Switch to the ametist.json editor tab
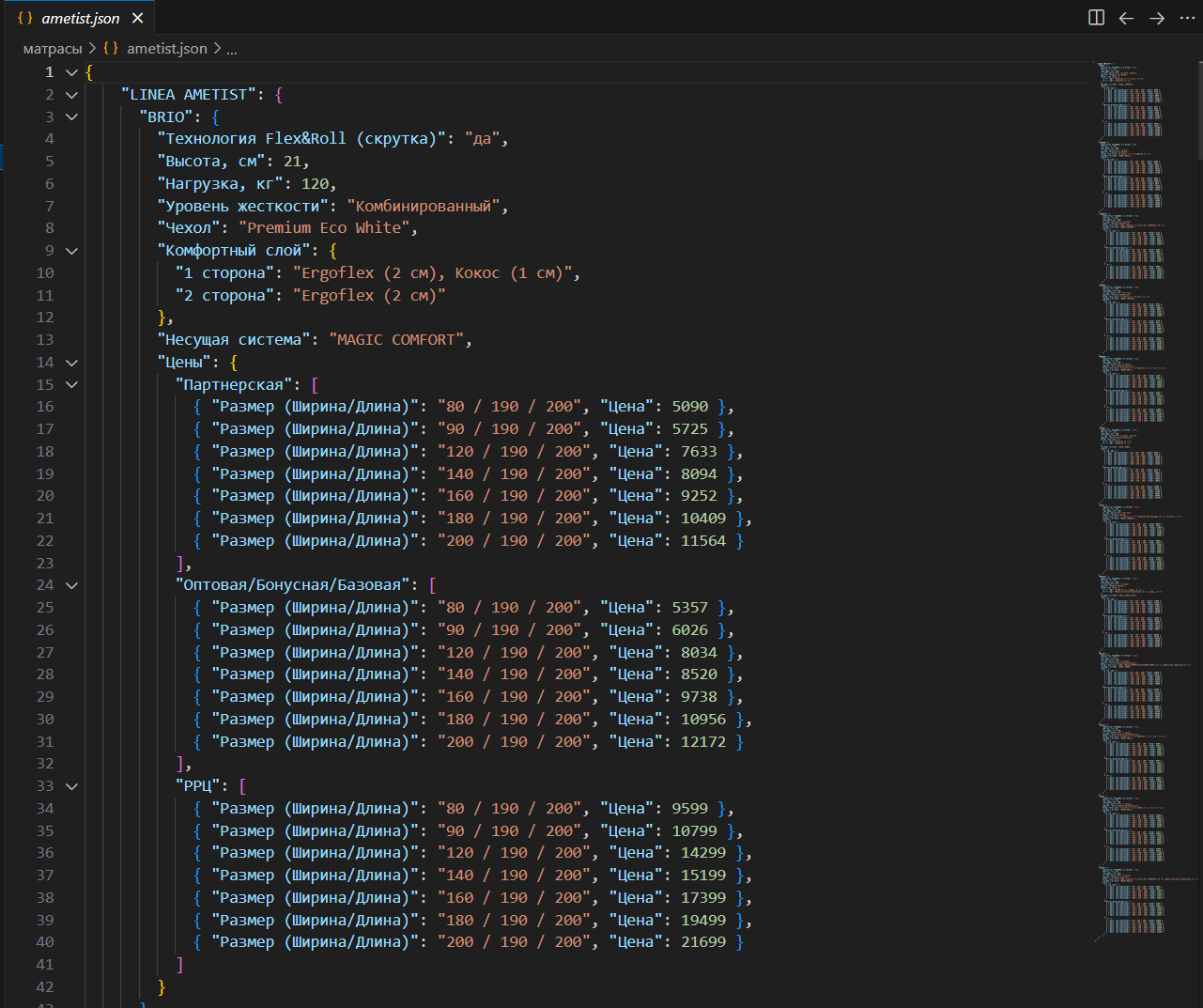Screen dimensions: 1203x1008 coord(80,17)
